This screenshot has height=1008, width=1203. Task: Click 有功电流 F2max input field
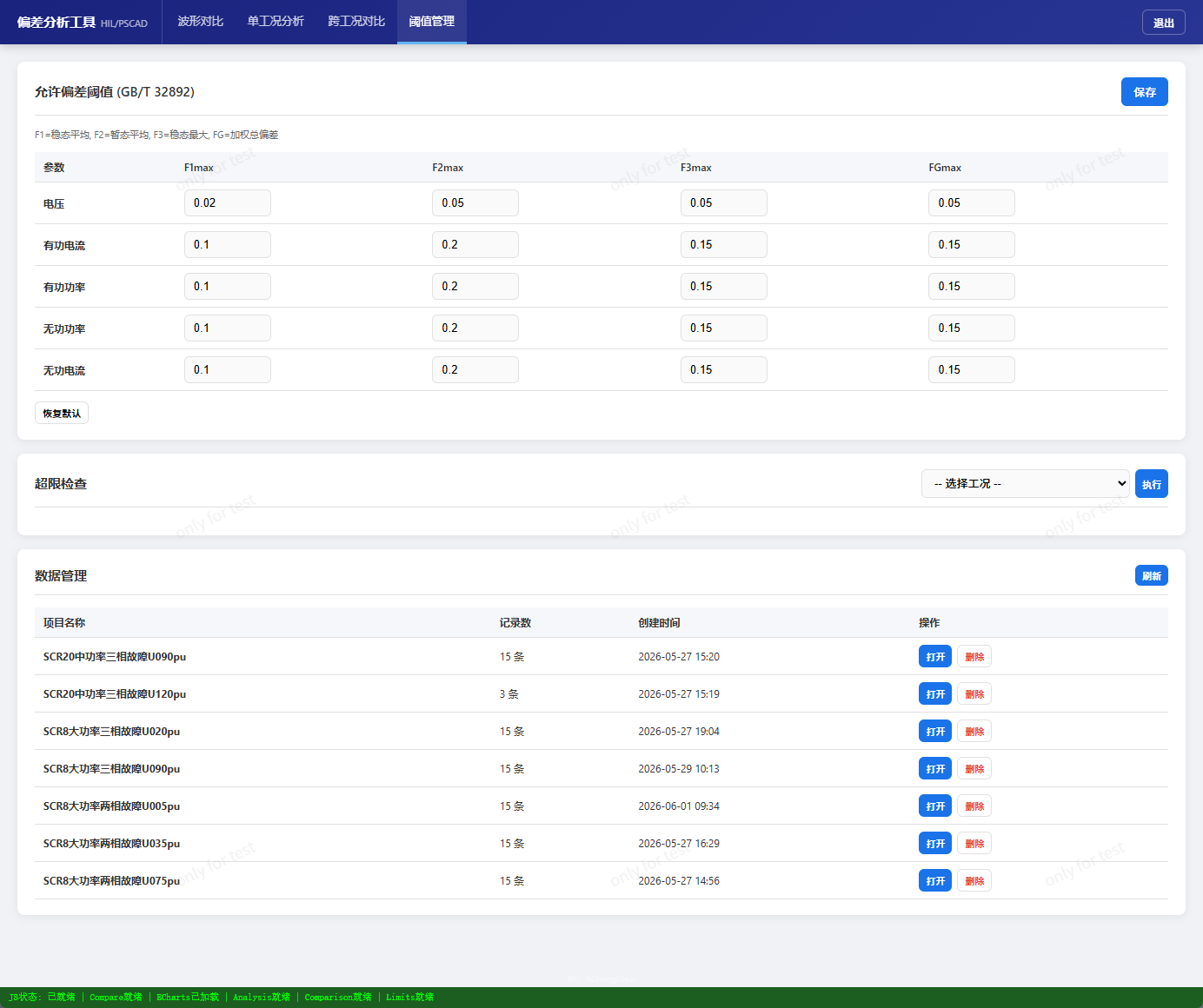pos(475,244)
